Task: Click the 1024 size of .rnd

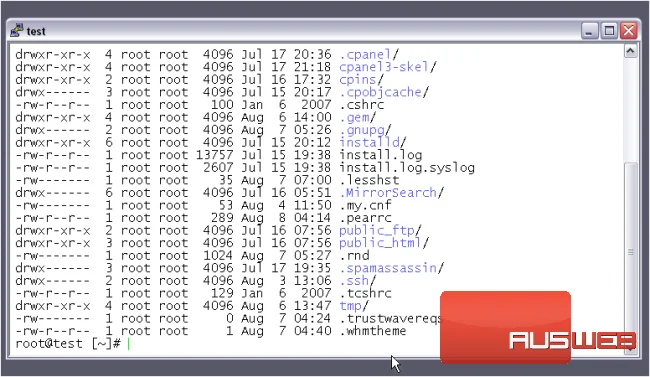Action: 218,255
